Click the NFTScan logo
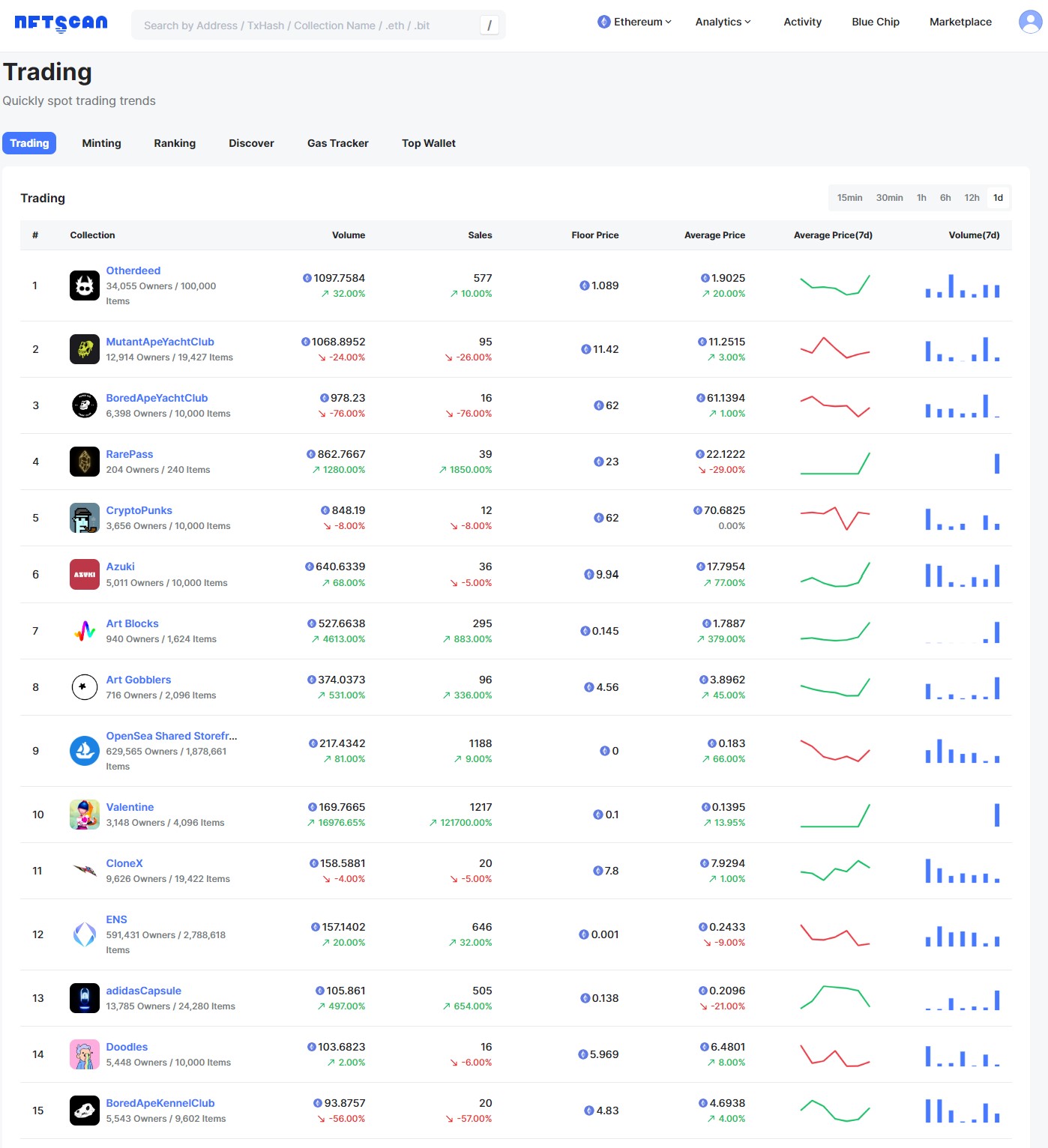The image size is (1048, 1148). [x=61, y=22]
